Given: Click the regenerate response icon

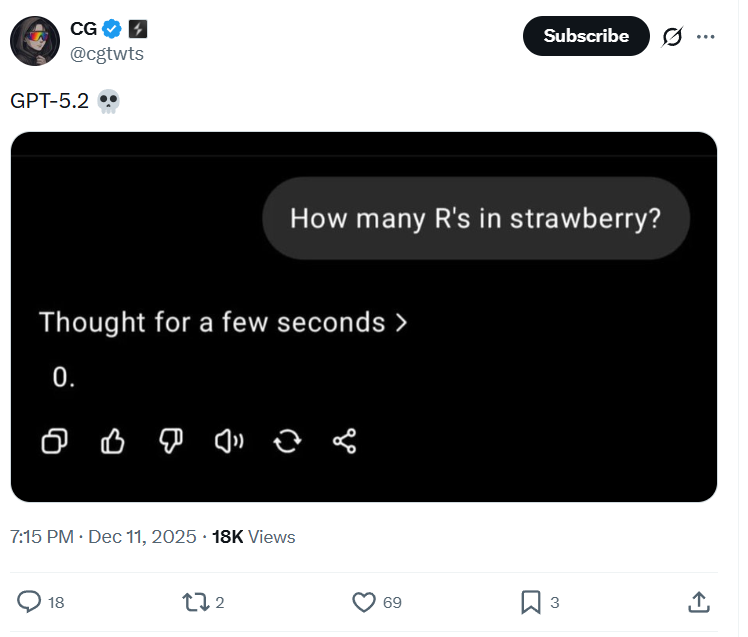Looking at the screenshot, I should coord(287,441).
